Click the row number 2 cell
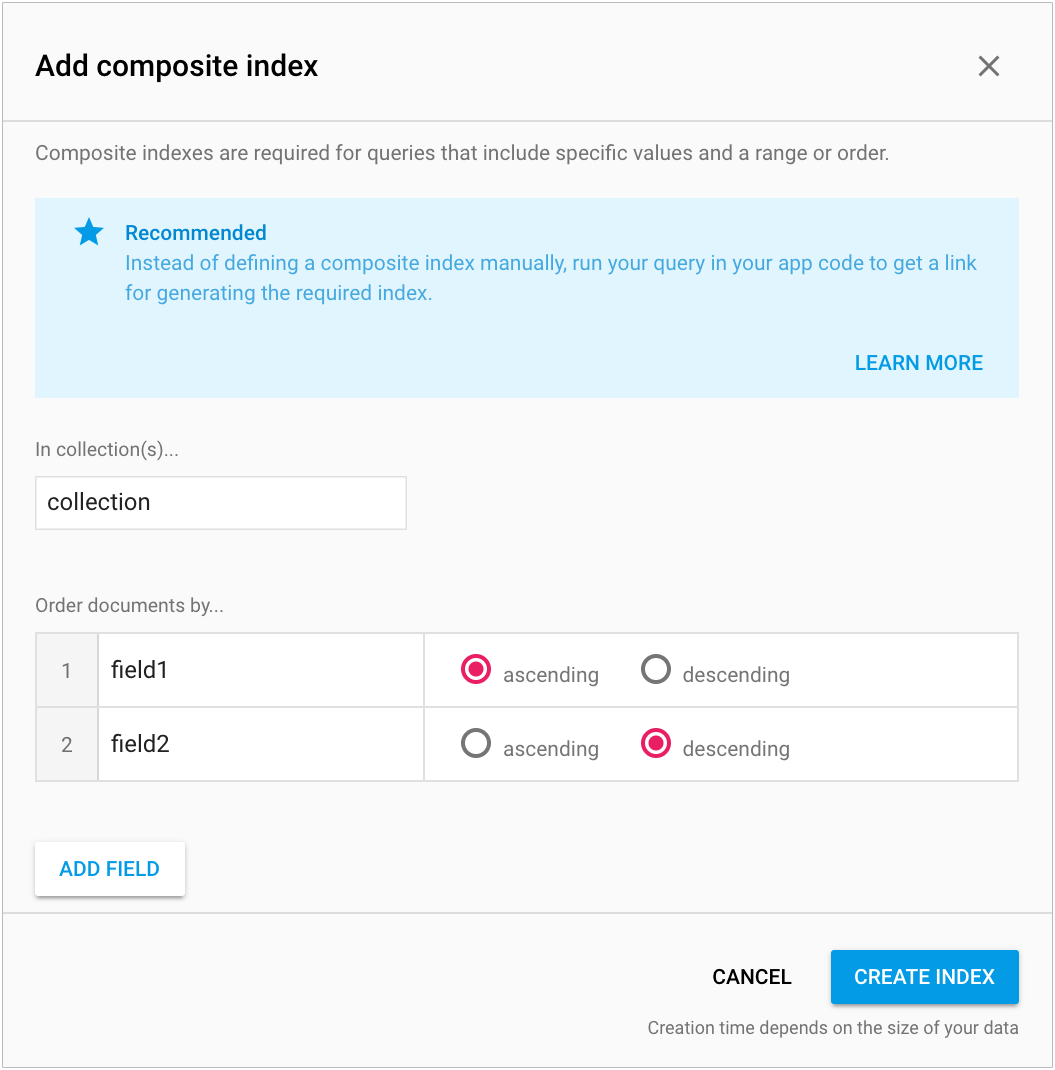1055x1070 pixels. coord(66,743)
